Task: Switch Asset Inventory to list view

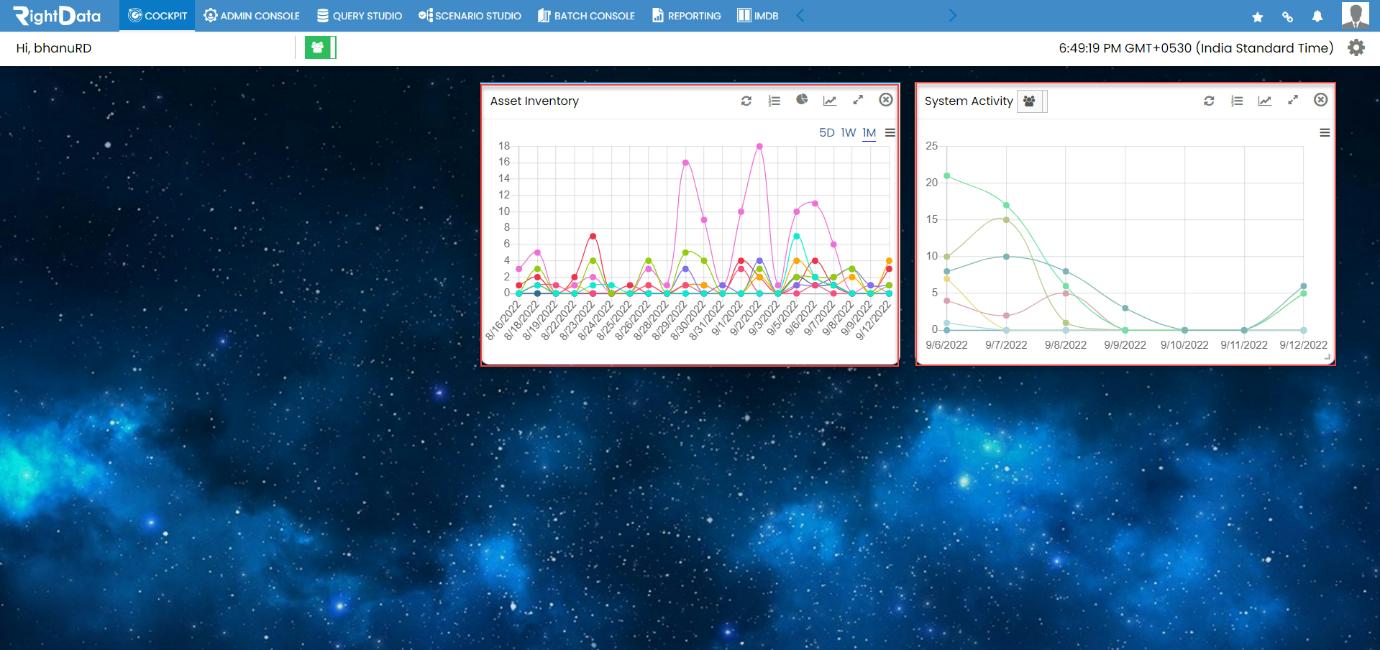Action: (x=774, y=101)
